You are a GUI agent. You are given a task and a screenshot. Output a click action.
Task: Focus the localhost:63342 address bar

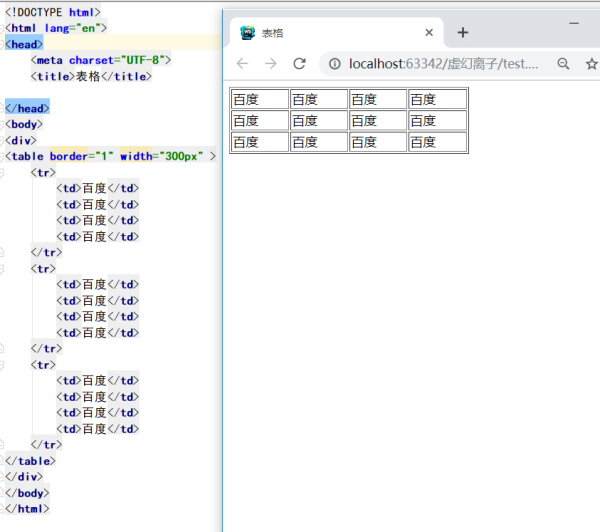pyautogui.click(x=443, y=64)
